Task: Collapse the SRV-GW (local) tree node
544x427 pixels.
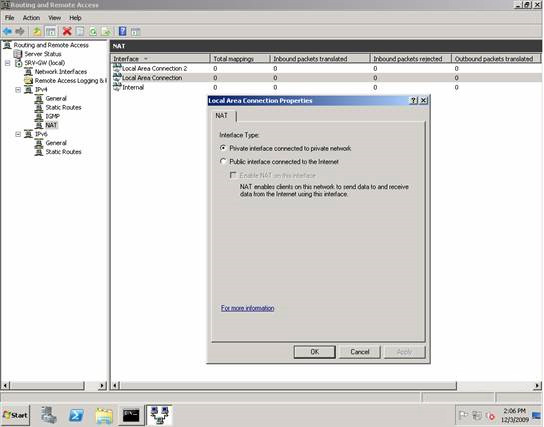Action: [7, 63]
